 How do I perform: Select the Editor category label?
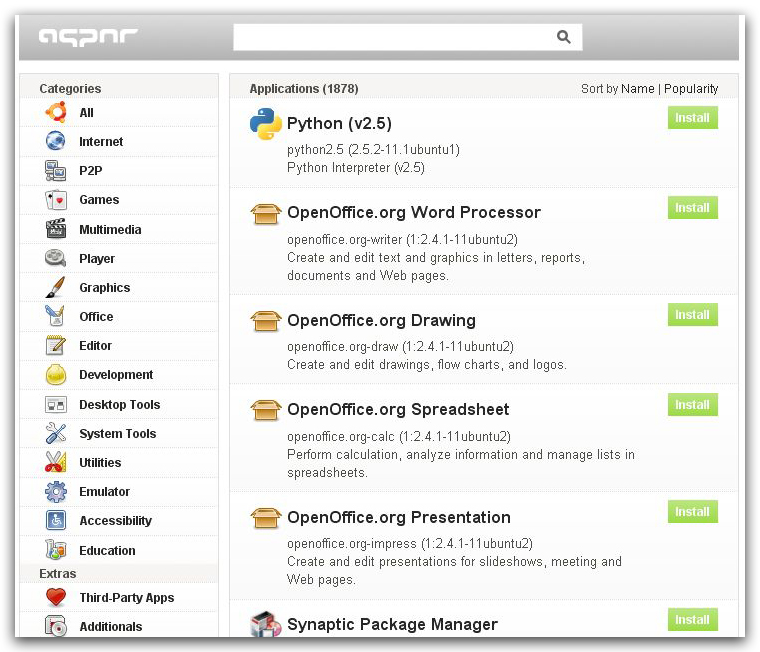(95, 346)
